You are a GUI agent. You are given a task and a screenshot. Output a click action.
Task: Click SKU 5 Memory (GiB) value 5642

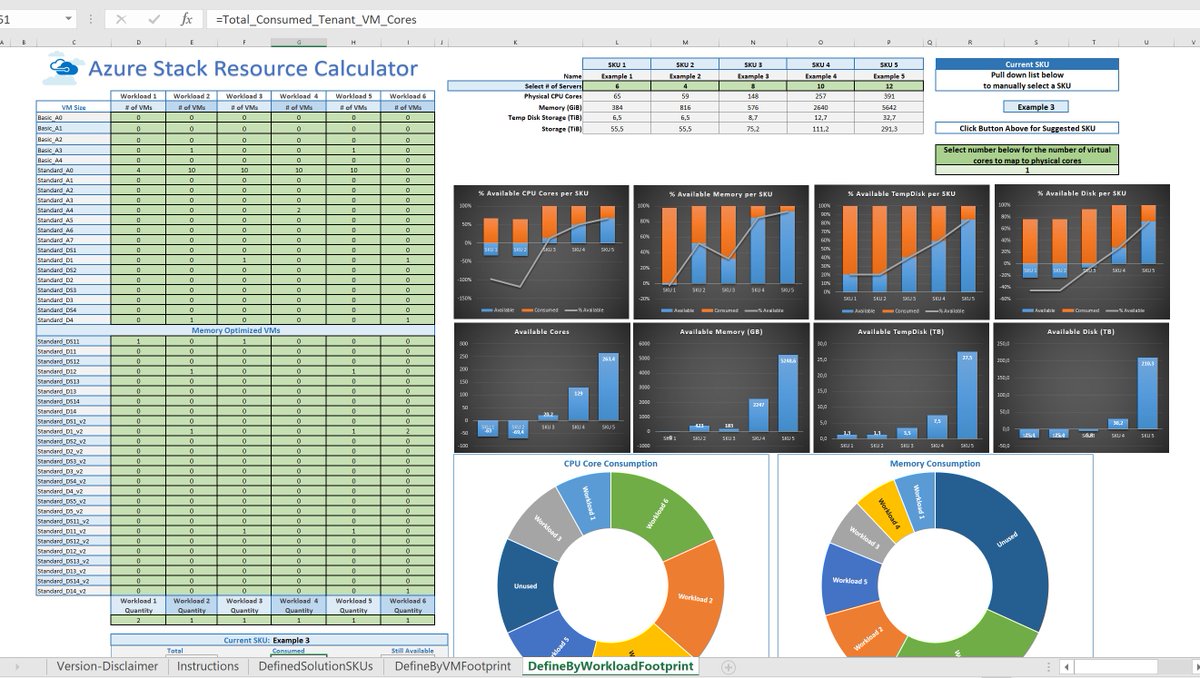[889, 107]
